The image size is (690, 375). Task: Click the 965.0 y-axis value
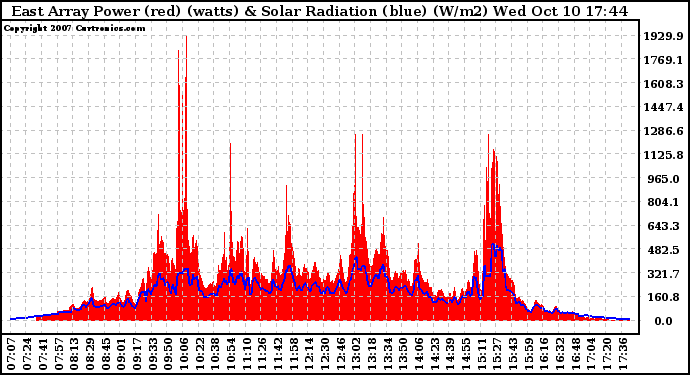tap(664, 179)
